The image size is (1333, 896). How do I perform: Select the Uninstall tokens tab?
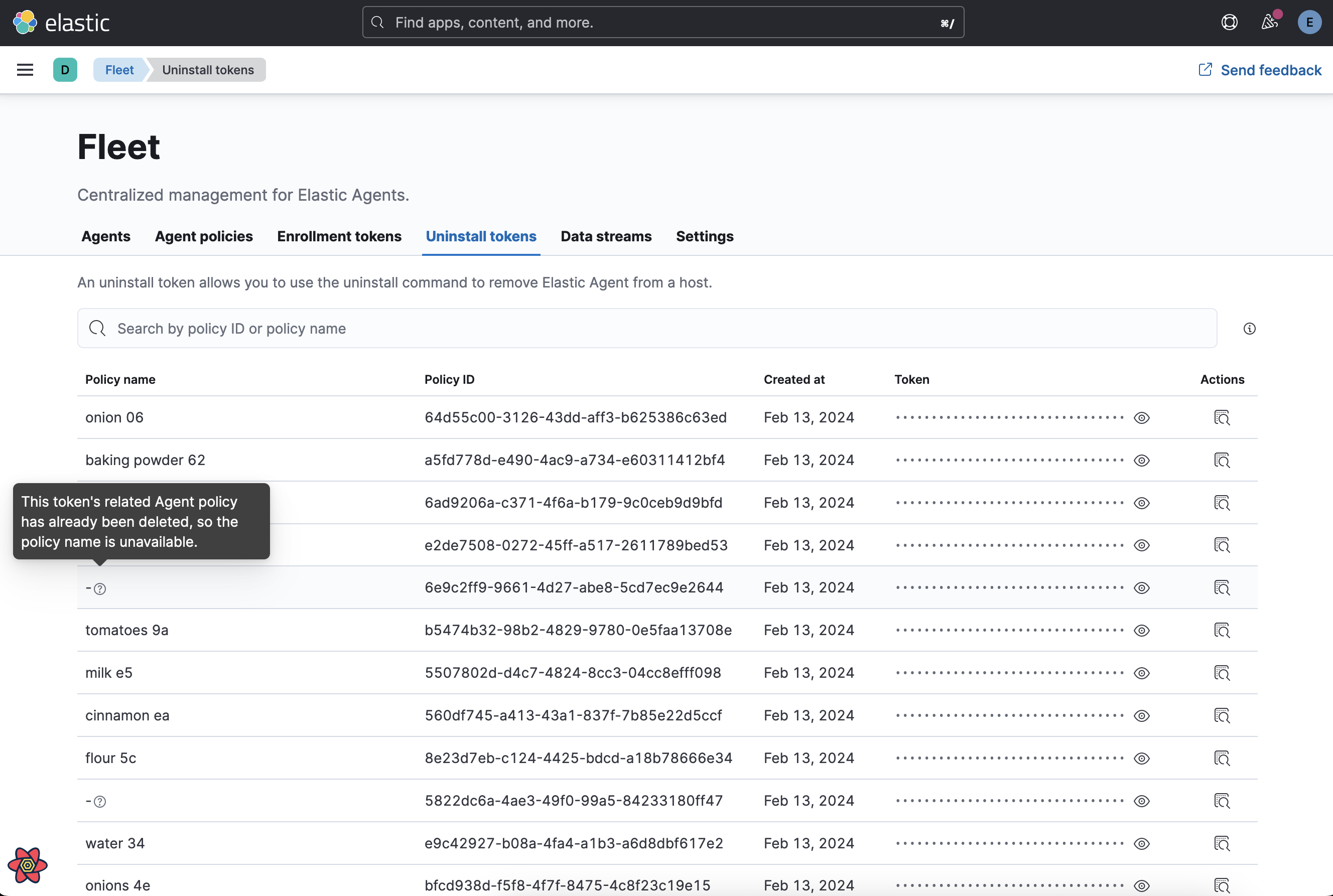[x=481, y=237]
